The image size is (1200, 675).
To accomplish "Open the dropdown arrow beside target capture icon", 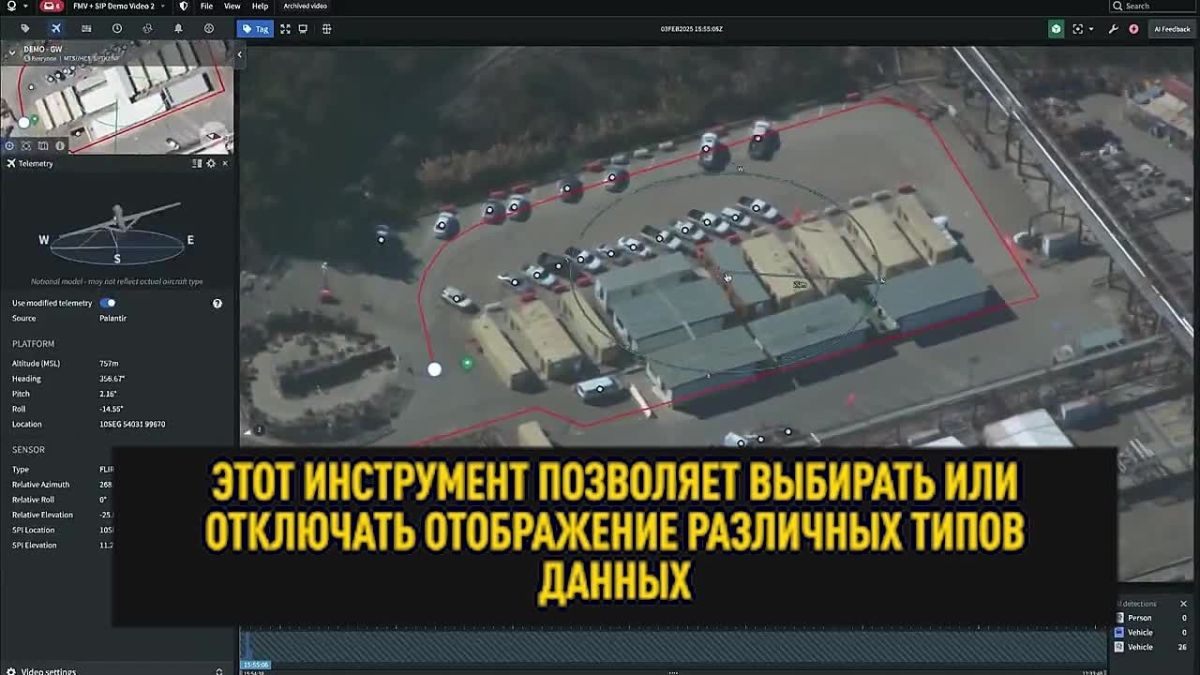I will (1091, 29).
